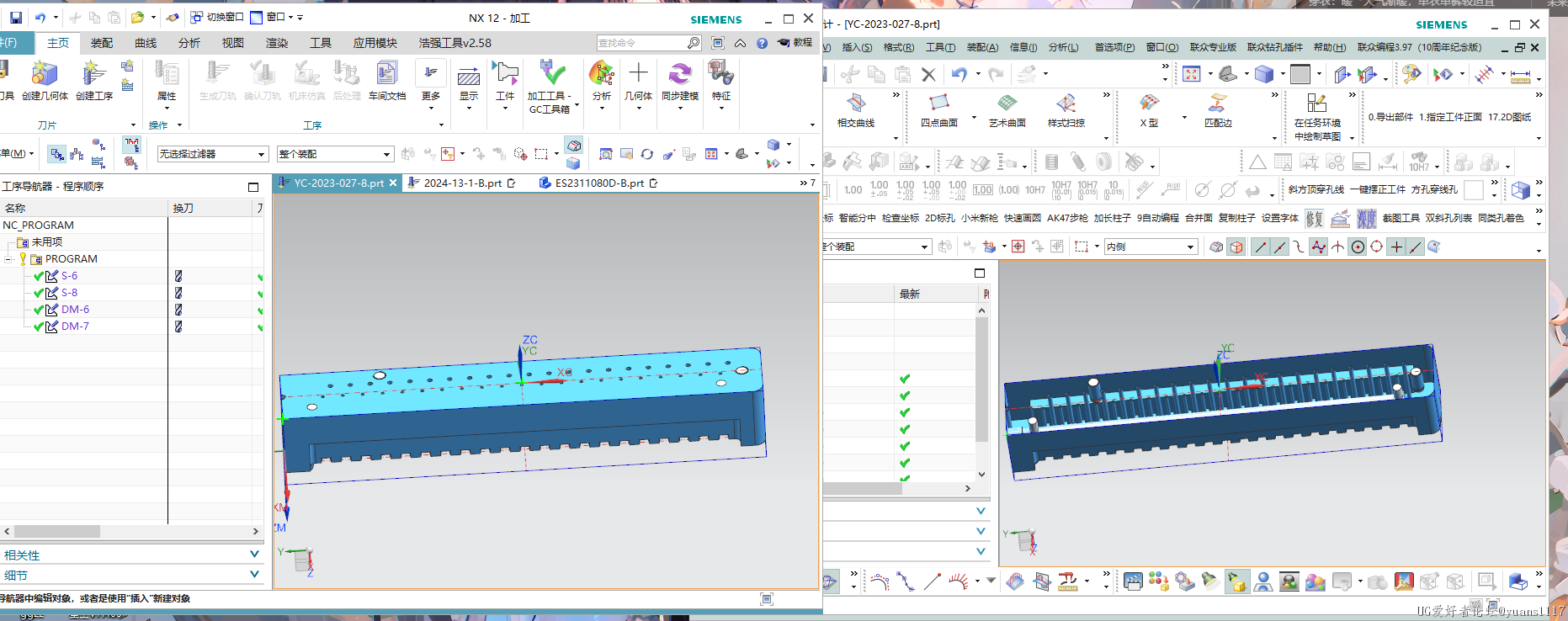Toggle the quadrant point snap icon
This screenshot has width=1568, height=621.
tap(1377, 247)
